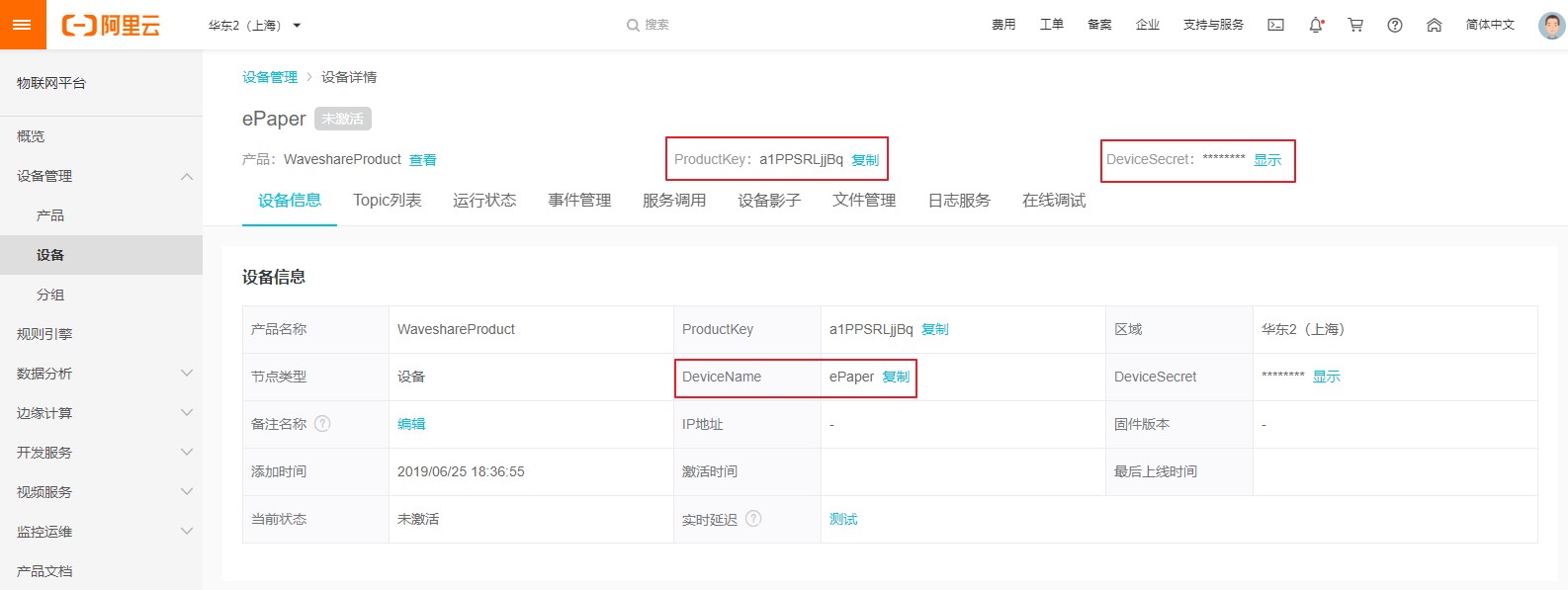The image size is (1568, 590).
Task: Show help tooltip for 备注名称
Action: point(322,424)
